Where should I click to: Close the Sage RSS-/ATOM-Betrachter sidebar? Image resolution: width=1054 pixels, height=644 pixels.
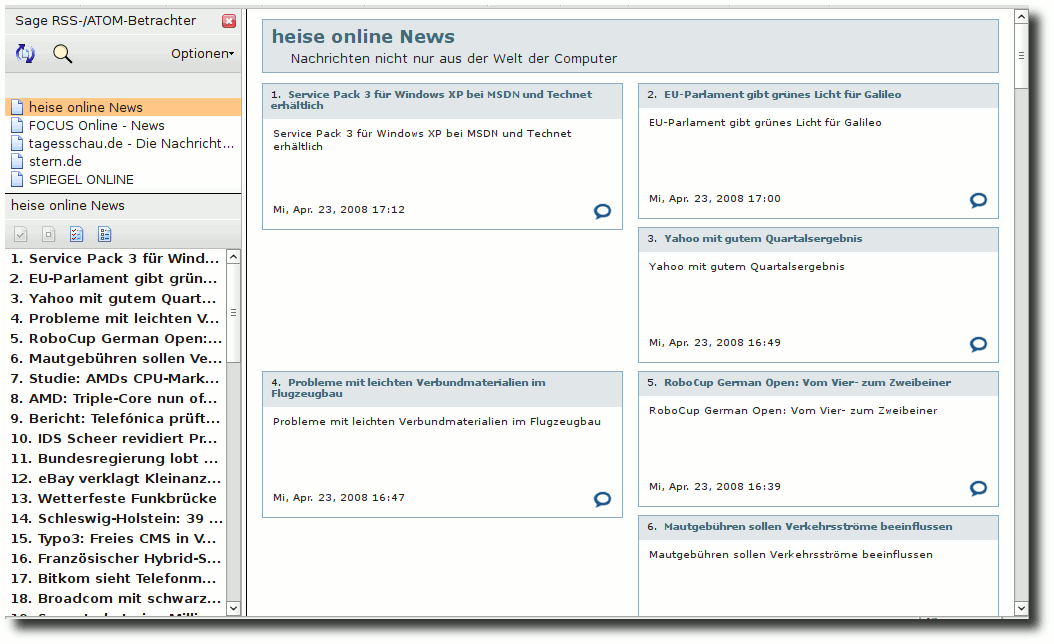[229, 21]
